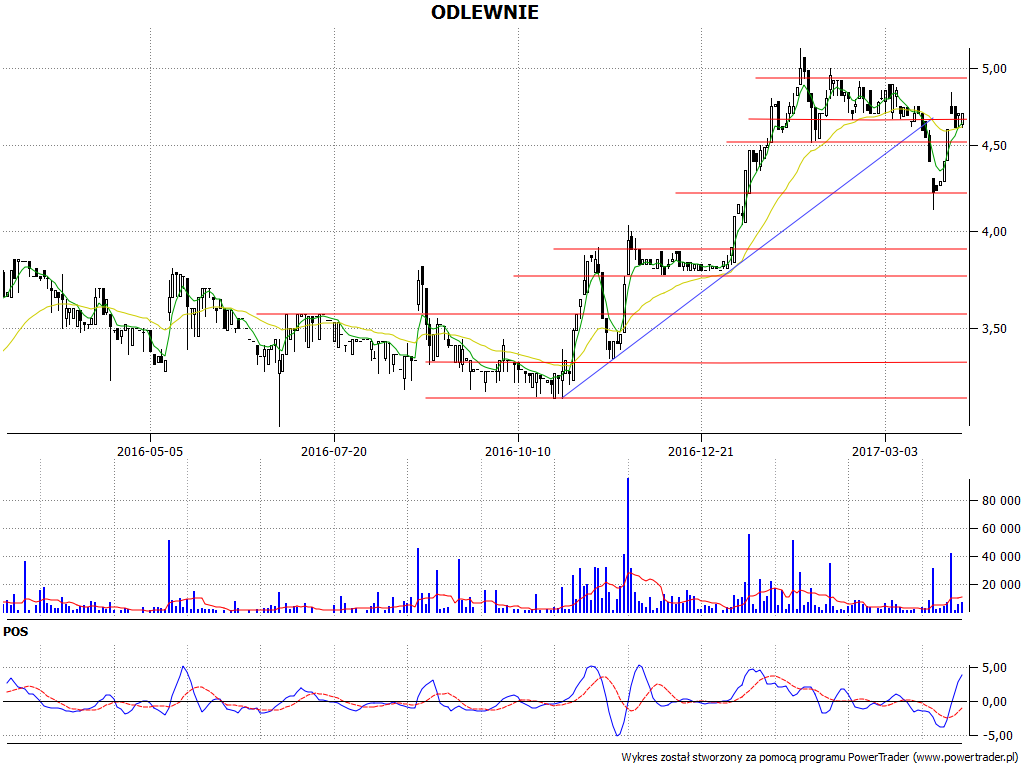Select the 2016-07-20 date label
This screenshot has width=1024, height=768.
[x=334, y=451]
